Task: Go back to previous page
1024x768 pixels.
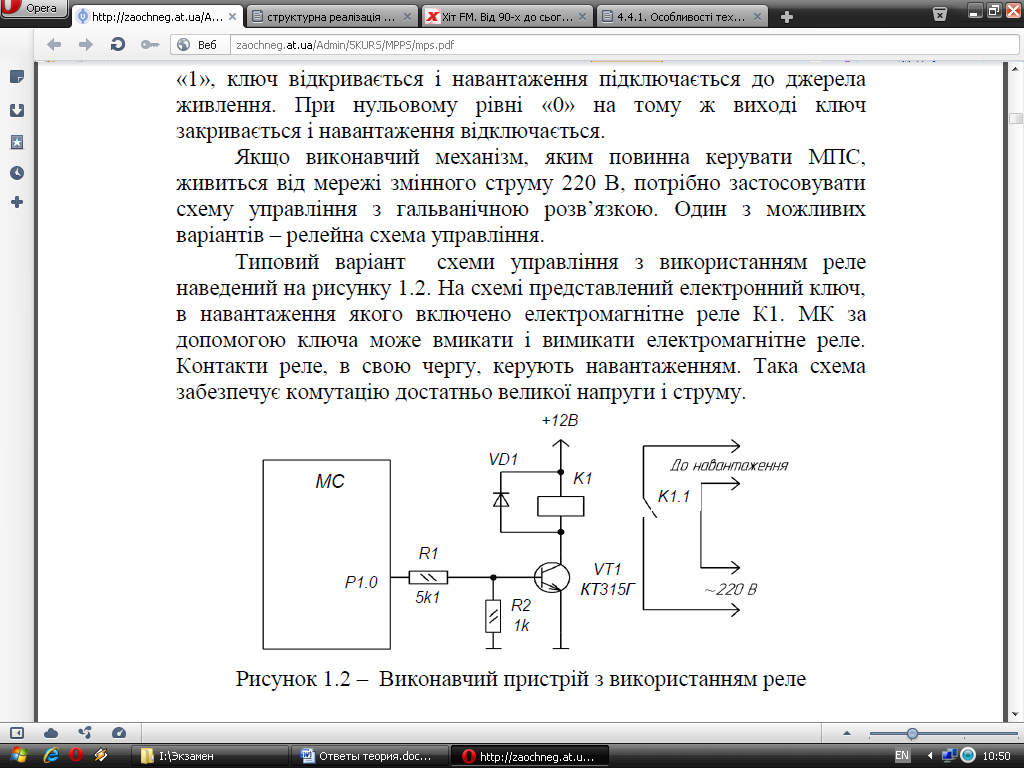Action: coord(55,44)
